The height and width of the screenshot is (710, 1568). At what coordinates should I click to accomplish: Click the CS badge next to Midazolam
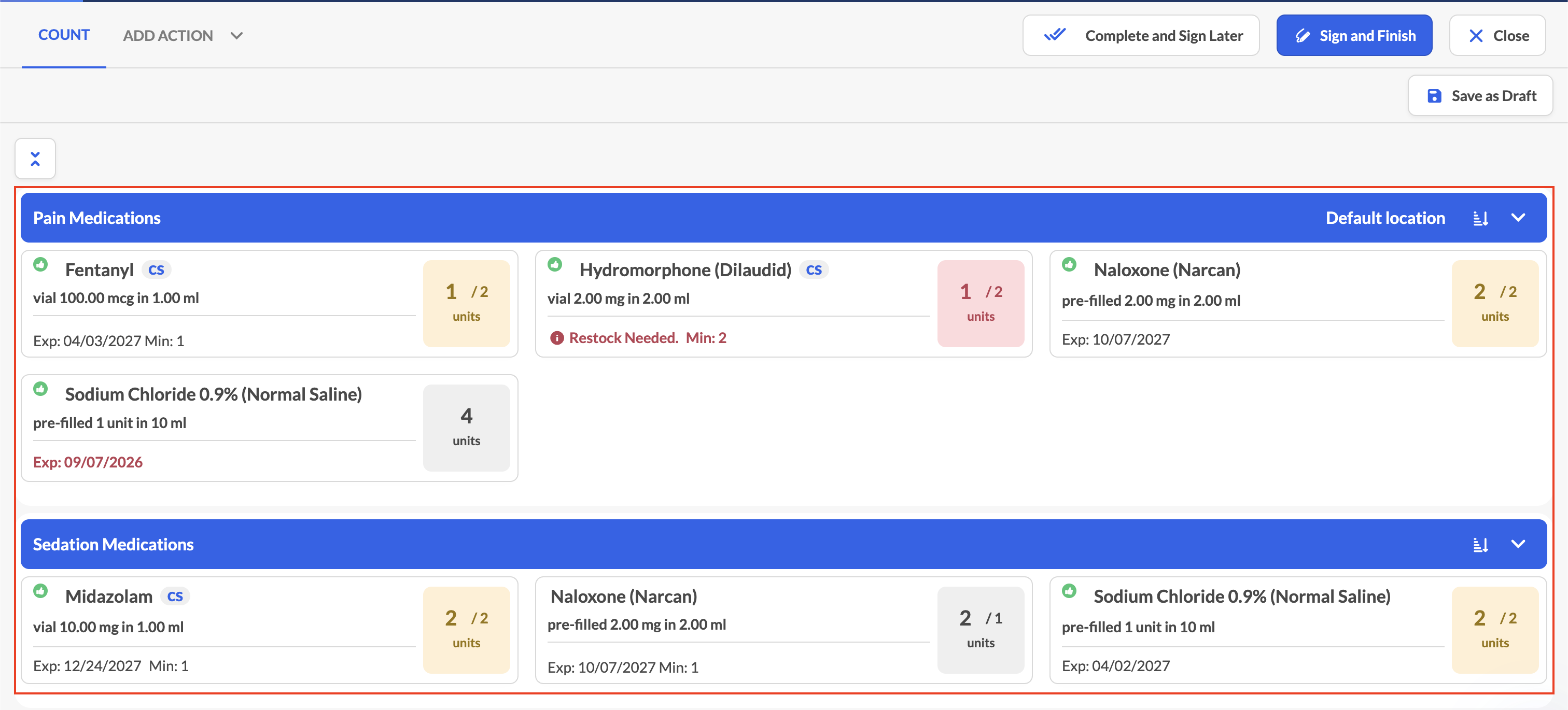175,596
